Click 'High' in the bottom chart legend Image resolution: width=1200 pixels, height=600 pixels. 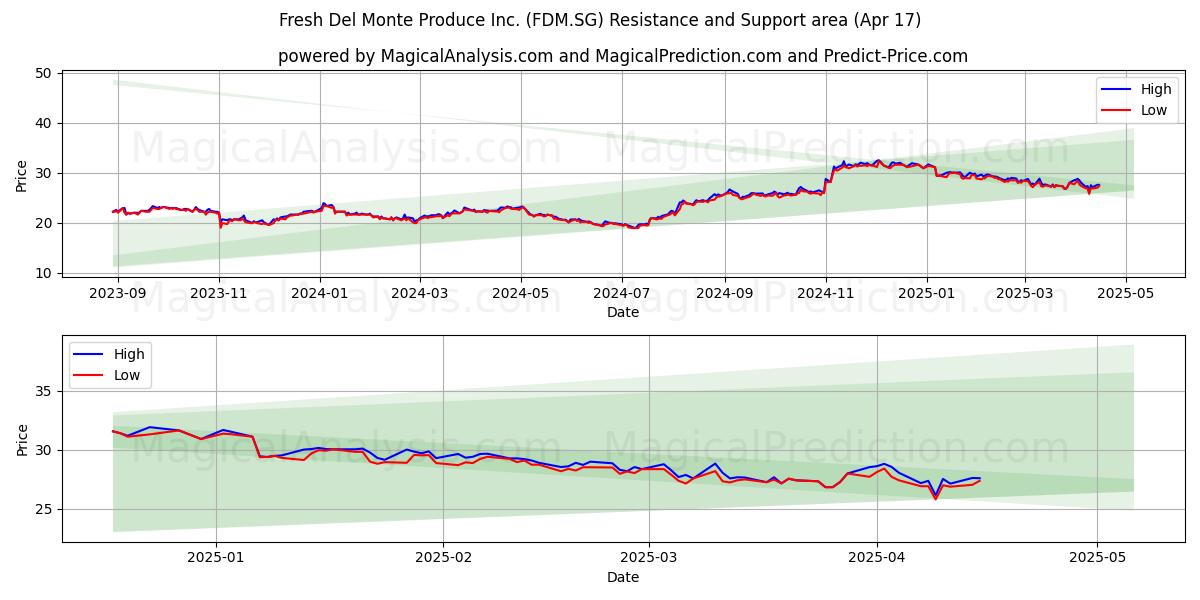pyautogui.click(x=129, y=354)
